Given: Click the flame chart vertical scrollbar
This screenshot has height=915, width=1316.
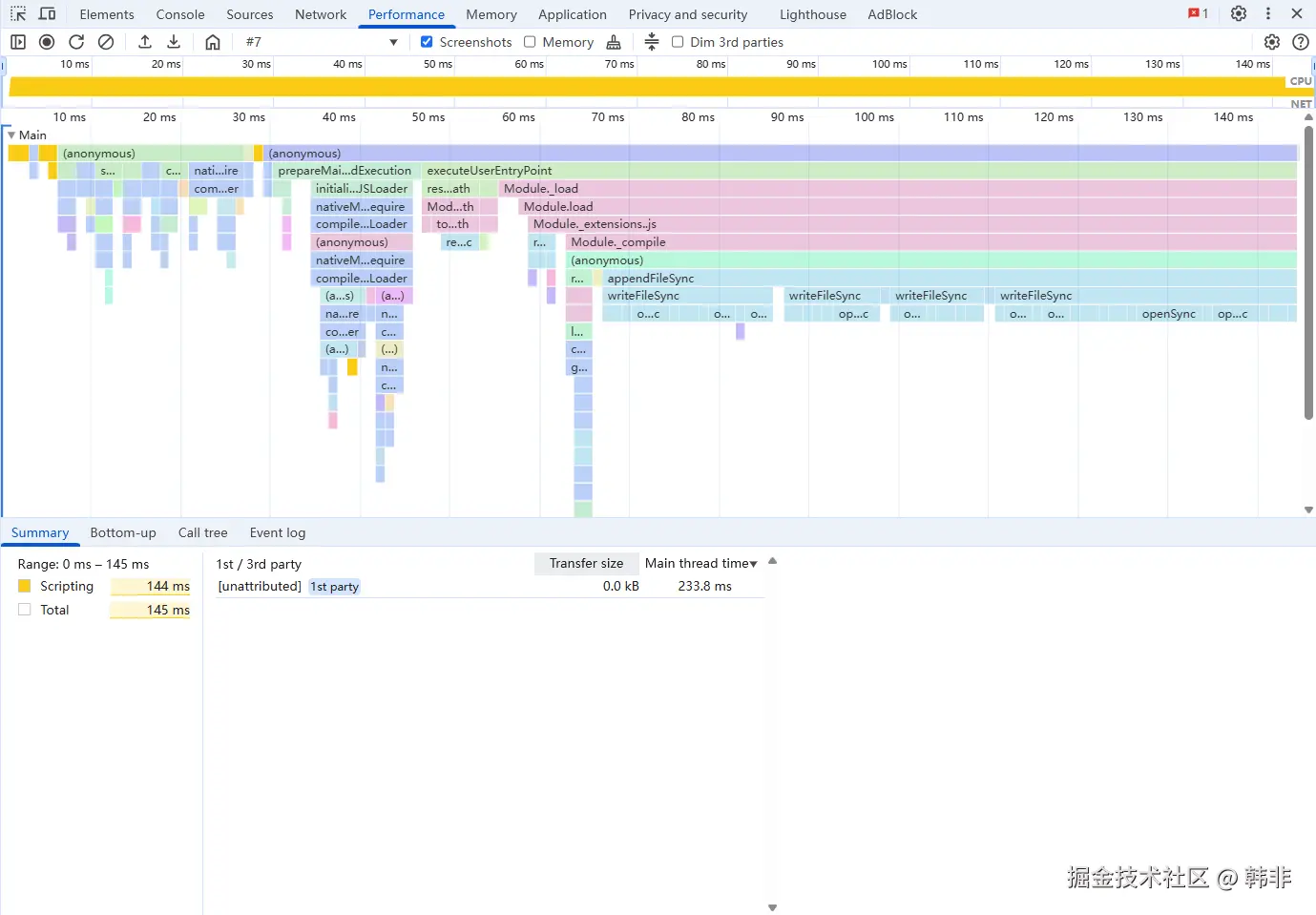Looking at the screenshot, I should [1308, 272].
